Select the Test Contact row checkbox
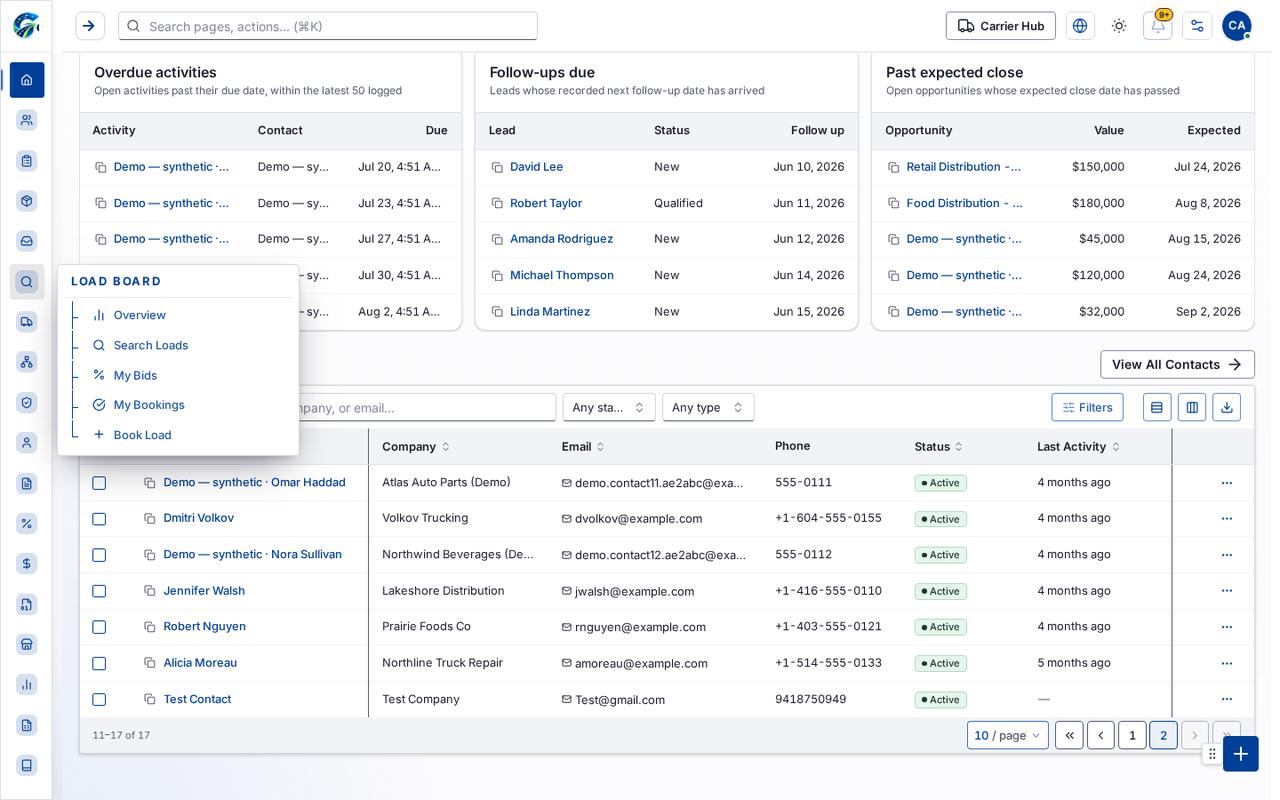Viewport: 1280px width, 800px height. coord(99,699)
